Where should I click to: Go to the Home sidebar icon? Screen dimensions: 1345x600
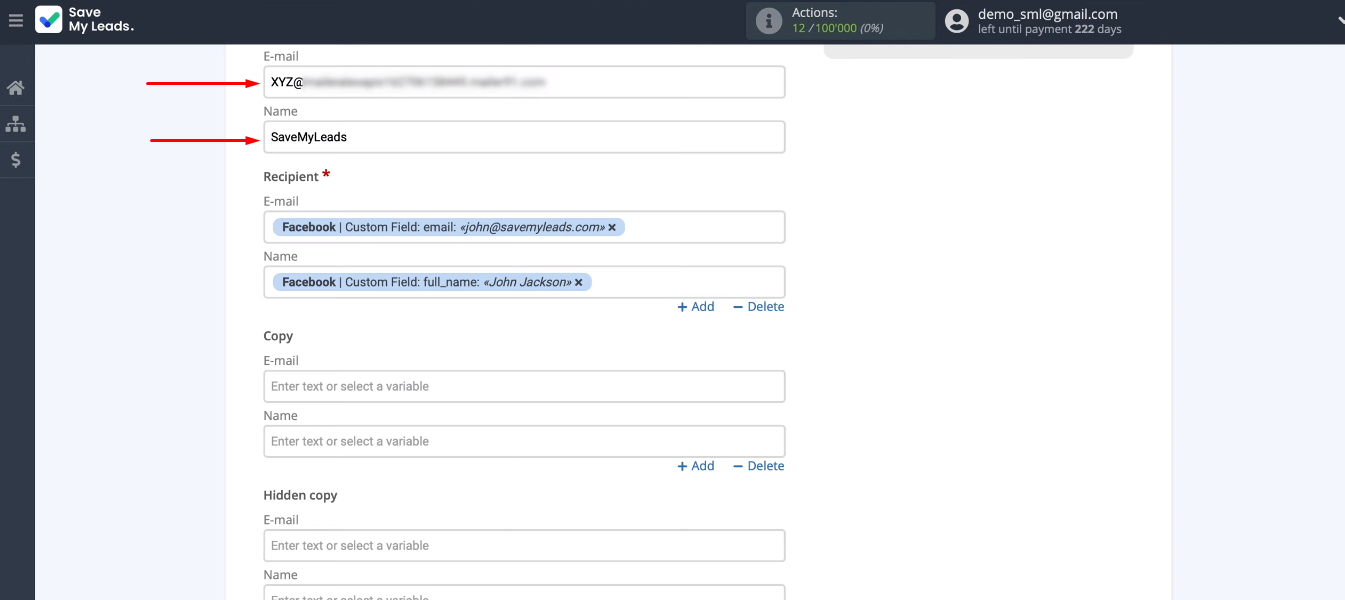(15, 88)
